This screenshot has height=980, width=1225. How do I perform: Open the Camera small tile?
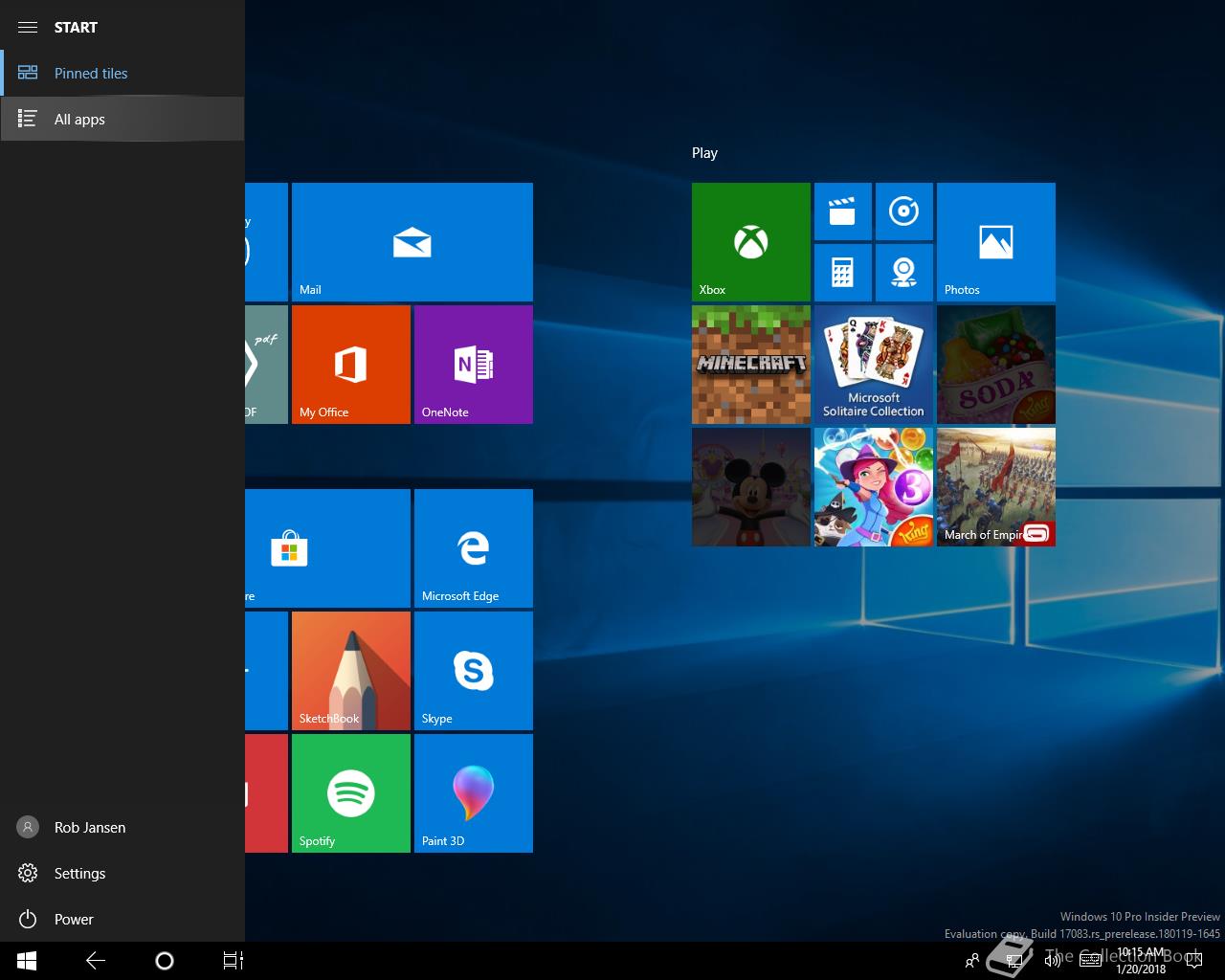coord(904,273)
